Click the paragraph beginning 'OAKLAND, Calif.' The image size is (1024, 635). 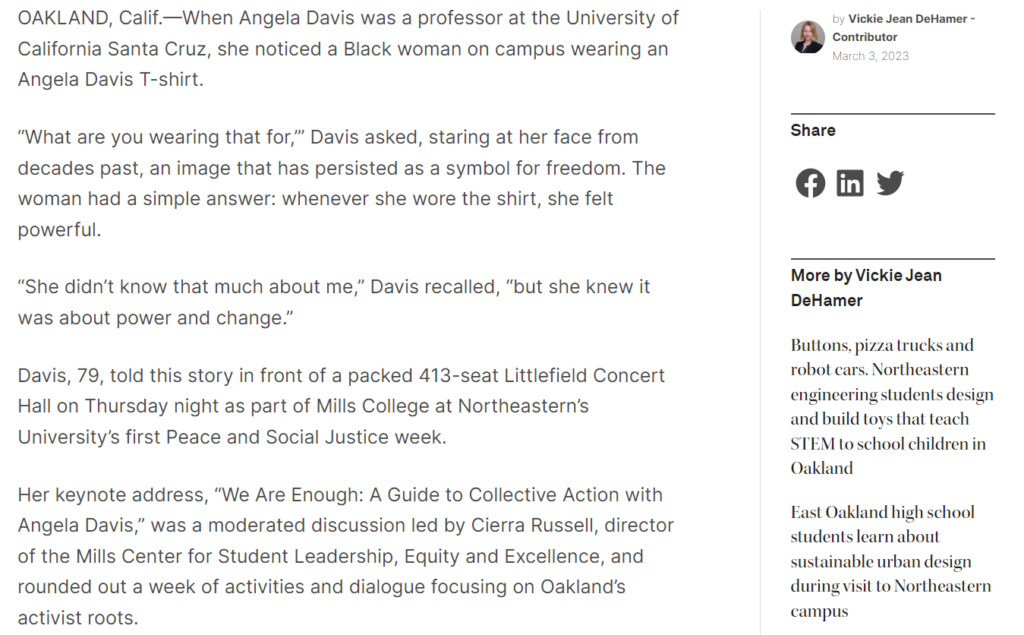pos(348,48)
